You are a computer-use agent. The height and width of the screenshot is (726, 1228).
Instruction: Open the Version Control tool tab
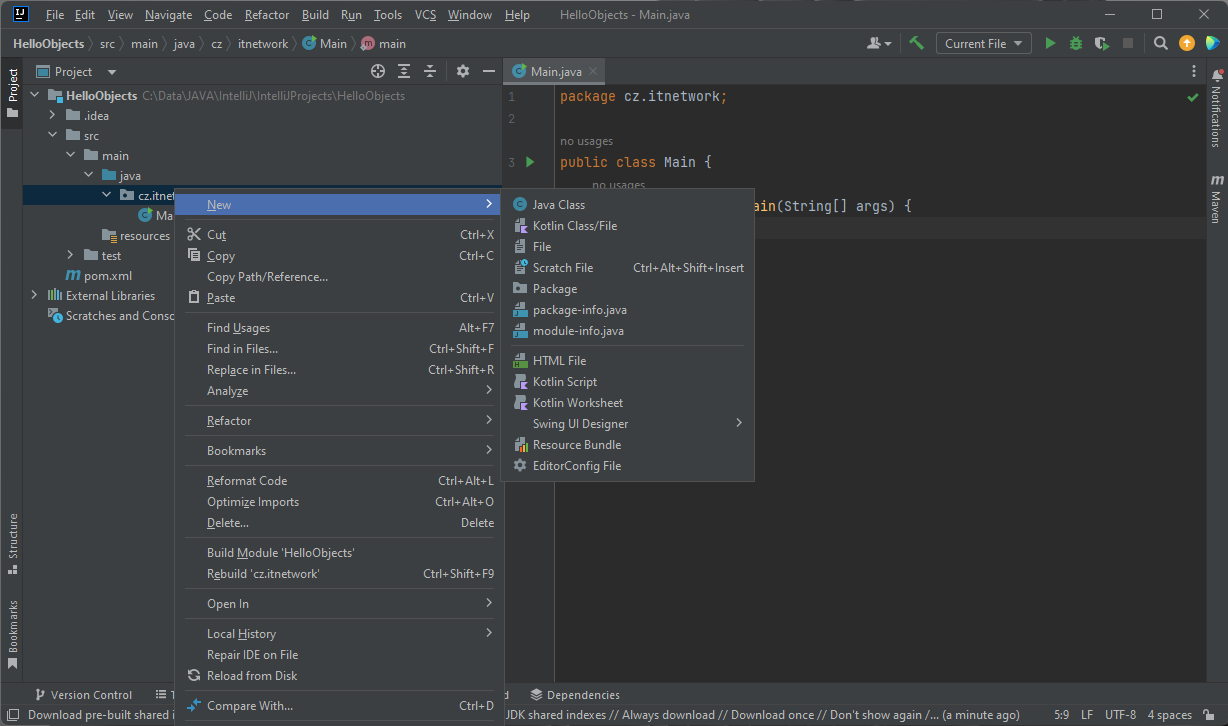[x=84, y=695]
